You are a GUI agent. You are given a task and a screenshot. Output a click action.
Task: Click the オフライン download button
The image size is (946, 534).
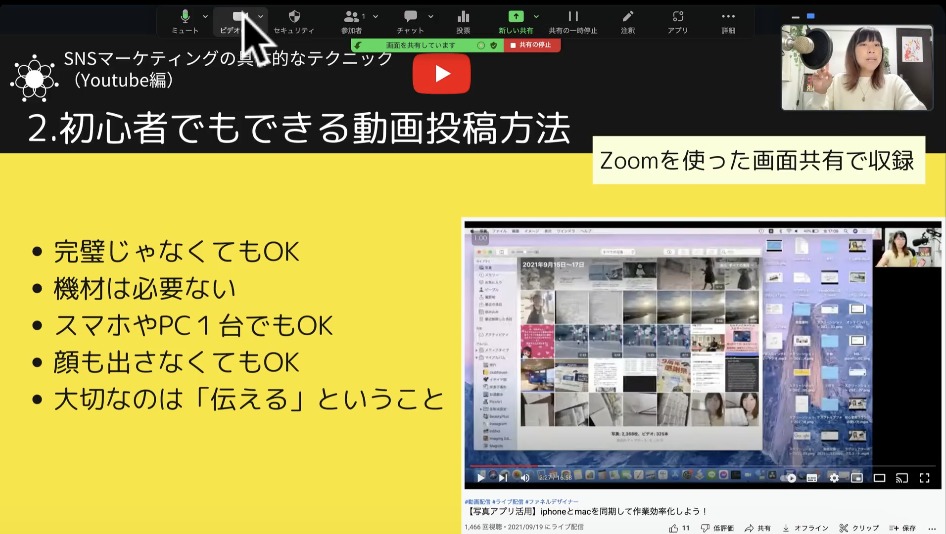point(805,528)
